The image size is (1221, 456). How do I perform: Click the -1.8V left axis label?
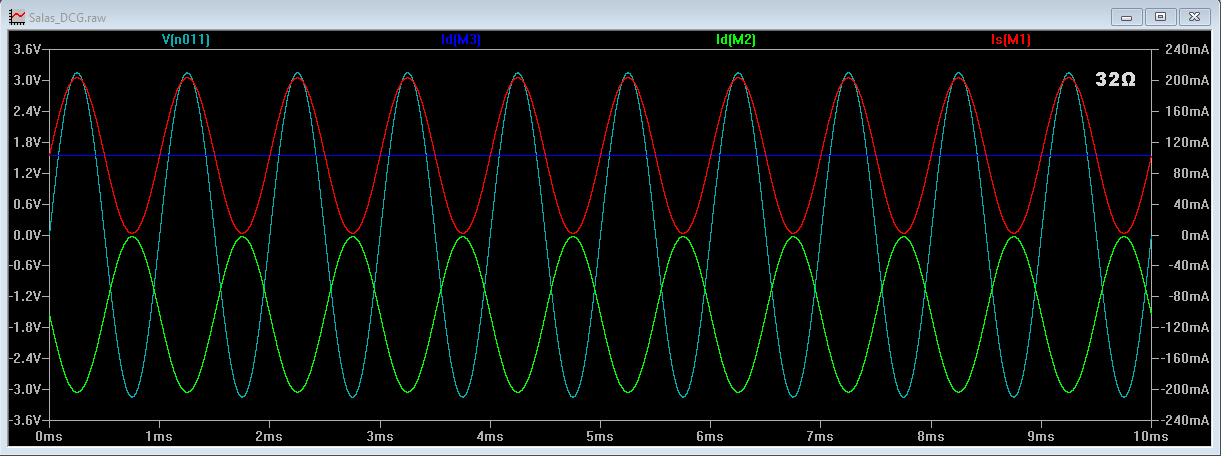tap(25, 327)
